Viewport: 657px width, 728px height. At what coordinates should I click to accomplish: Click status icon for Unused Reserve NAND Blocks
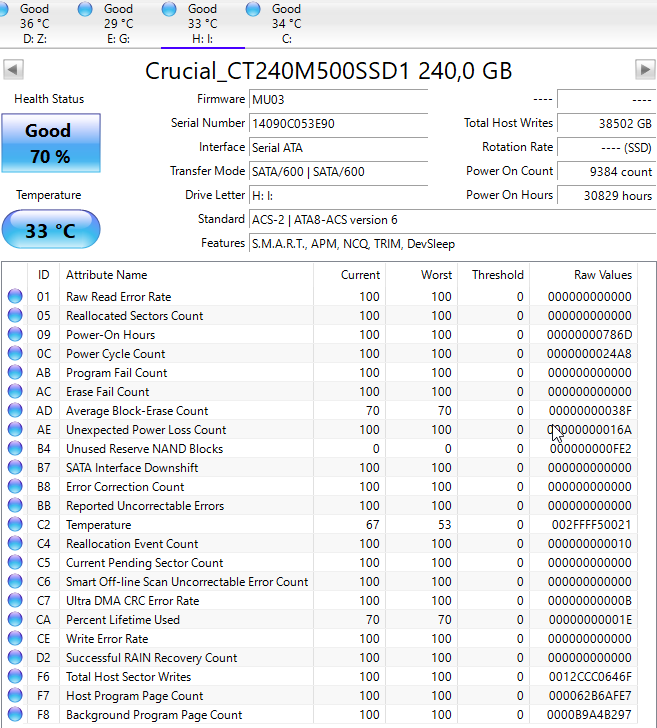click(15, 448)
